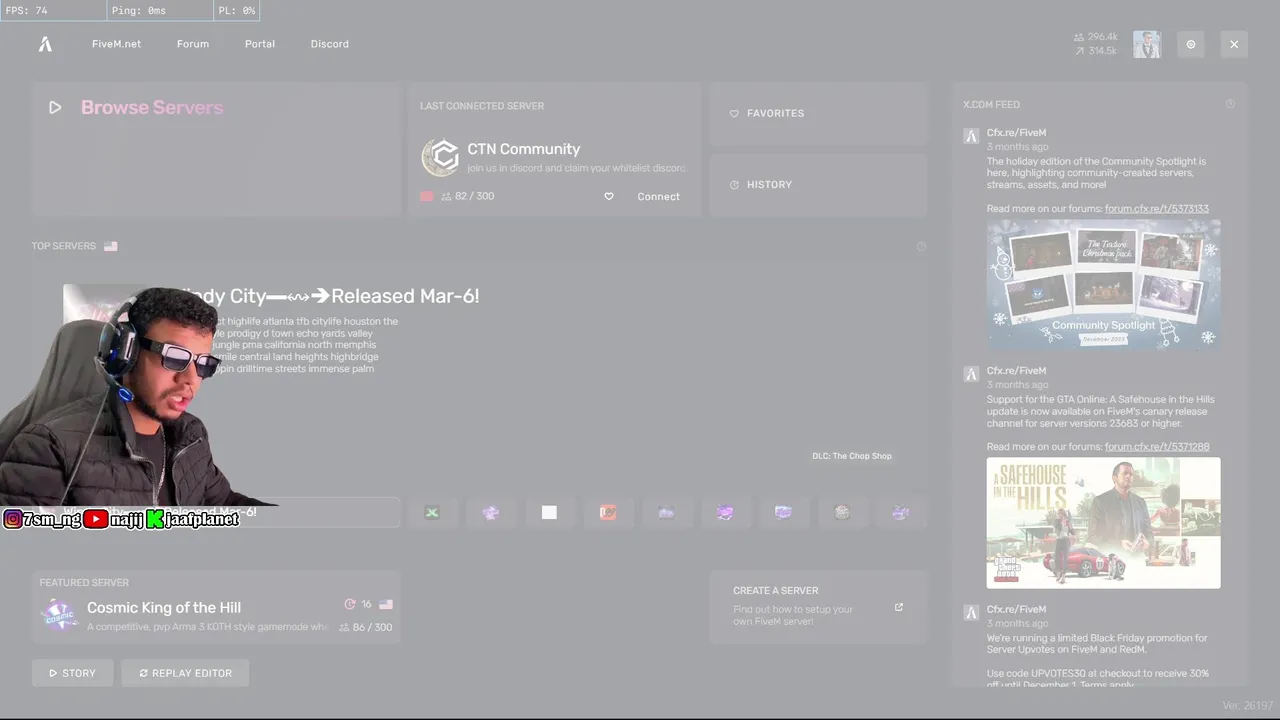
Task: Open the Forum link
Action: (x=193, y=44)
